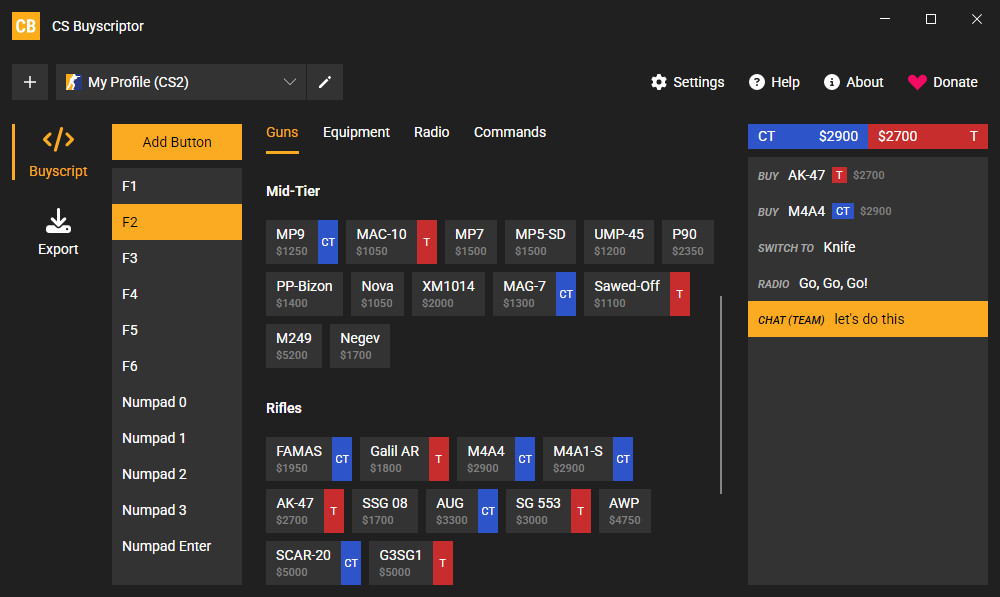Add the M4A1-S rifle
The height and width of the screenshot is (597, 1000).
click(588, 459)
